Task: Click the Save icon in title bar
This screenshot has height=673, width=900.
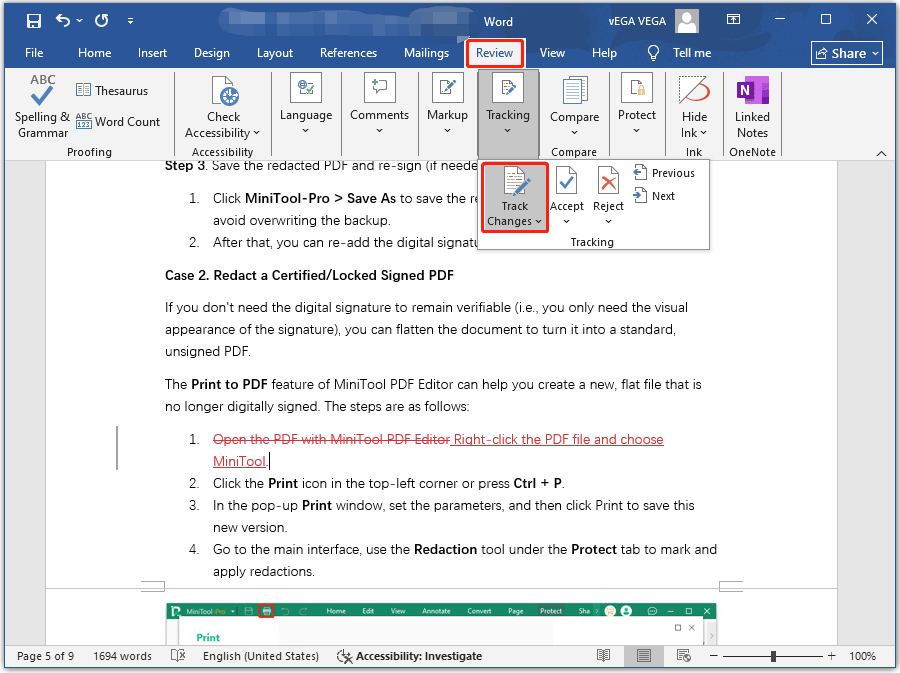Action: [34, 21]
